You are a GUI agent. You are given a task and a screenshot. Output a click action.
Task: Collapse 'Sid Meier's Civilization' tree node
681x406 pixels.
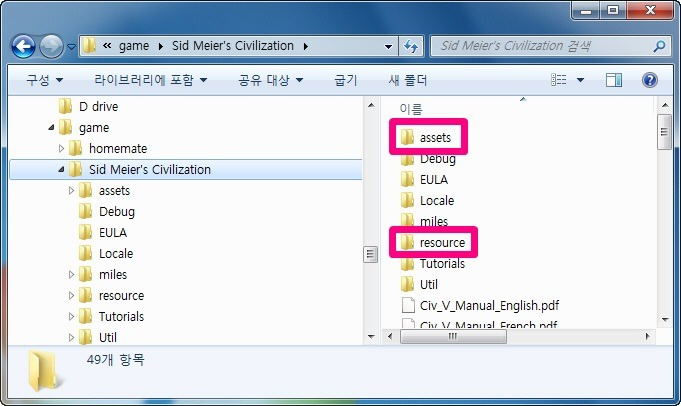point(61,169)
